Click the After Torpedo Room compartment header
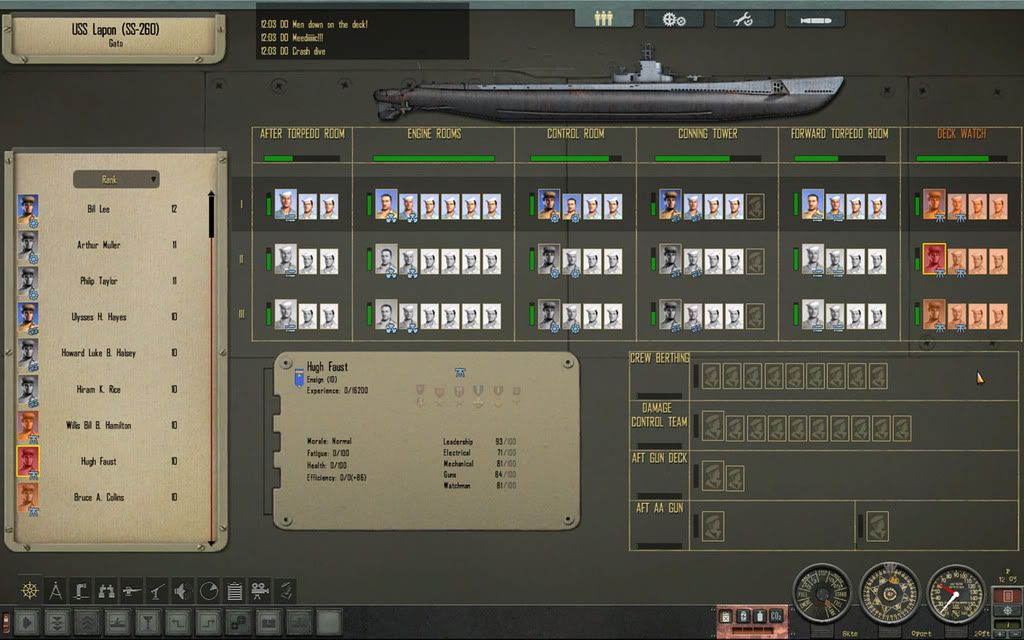The height and width of the screenshot is (640, 1024). [302, 134]
